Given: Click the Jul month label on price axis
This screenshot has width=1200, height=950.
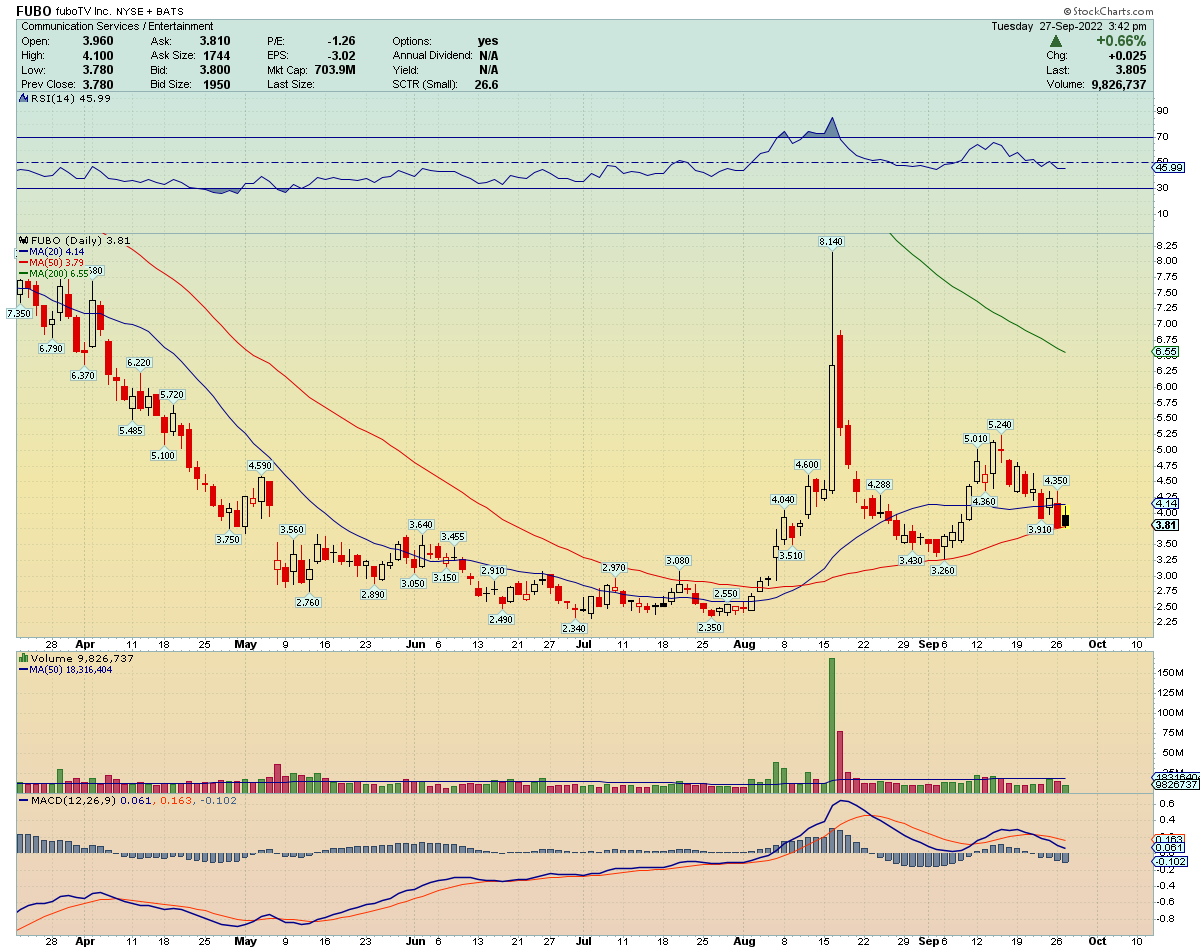Looking at the screenshot, I should (584, 645).
